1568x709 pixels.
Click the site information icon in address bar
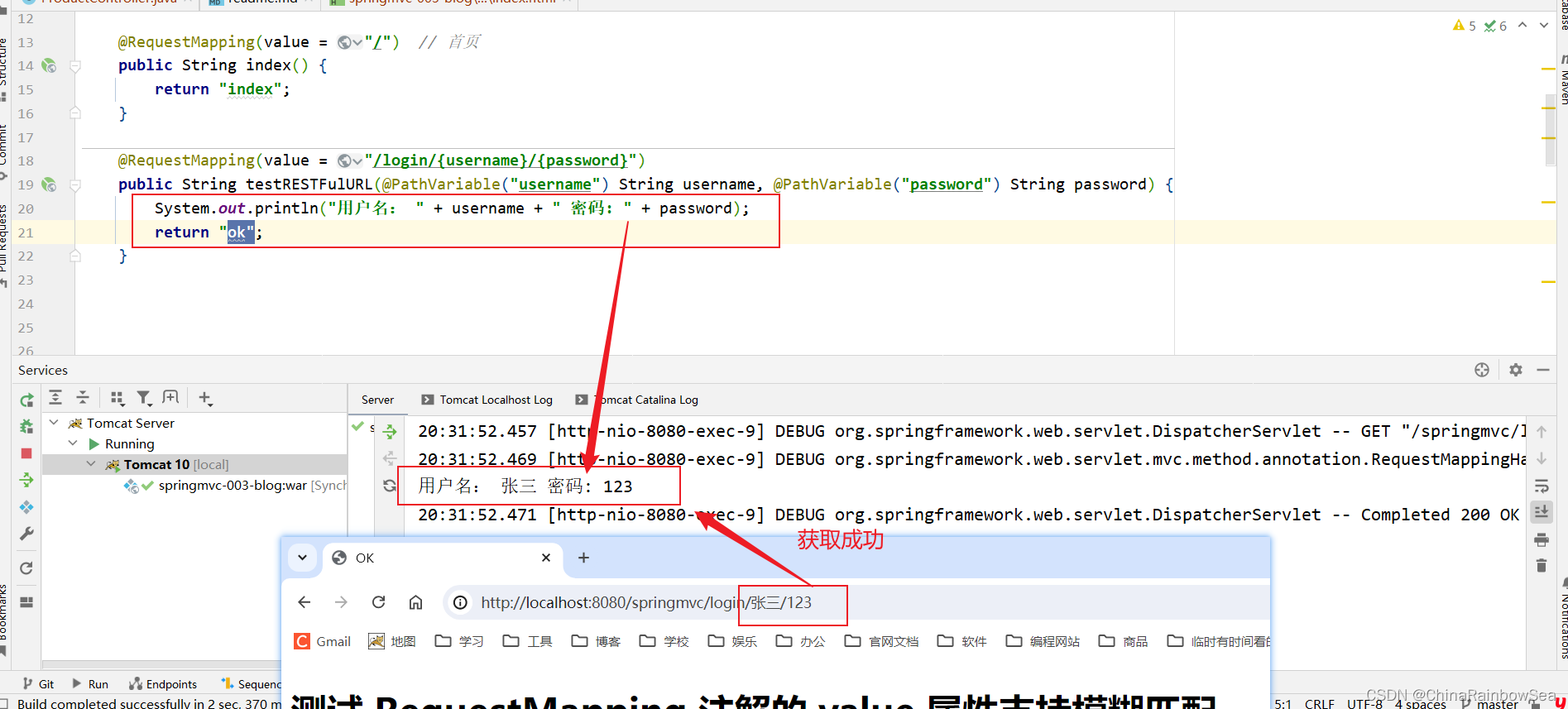(461, 602)
